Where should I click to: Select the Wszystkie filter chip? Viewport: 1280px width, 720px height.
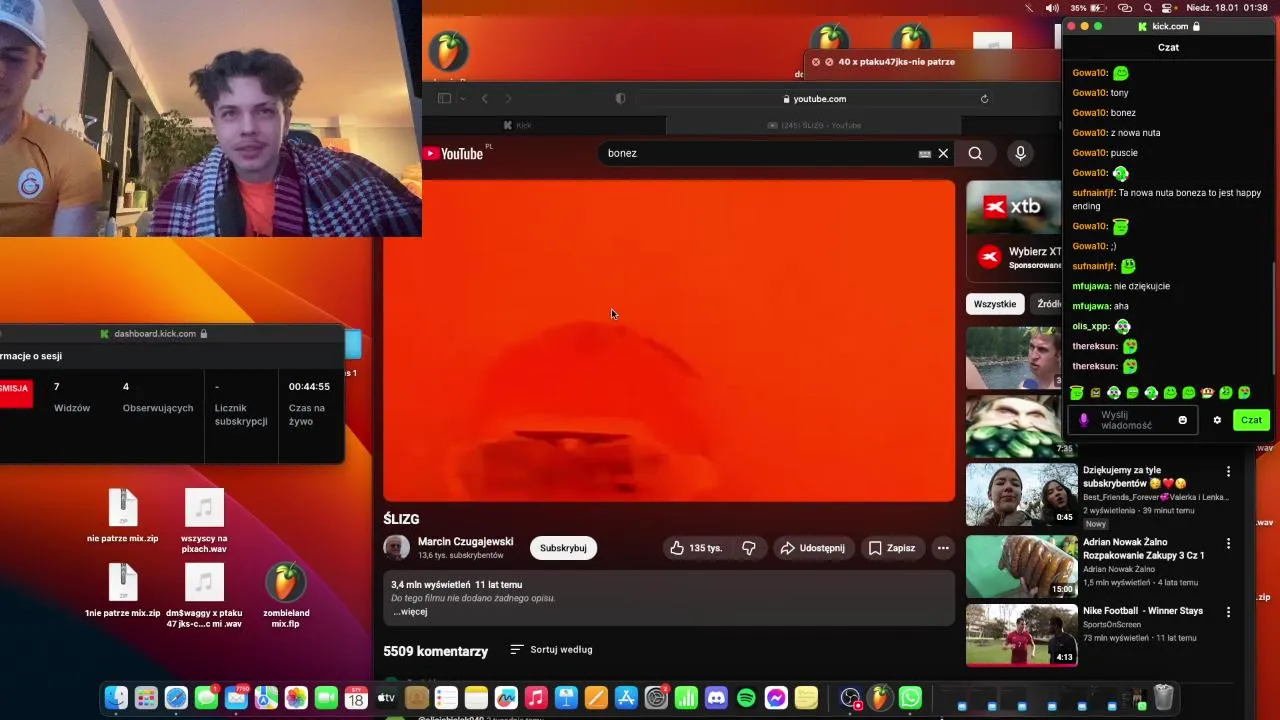coord(994,304)
